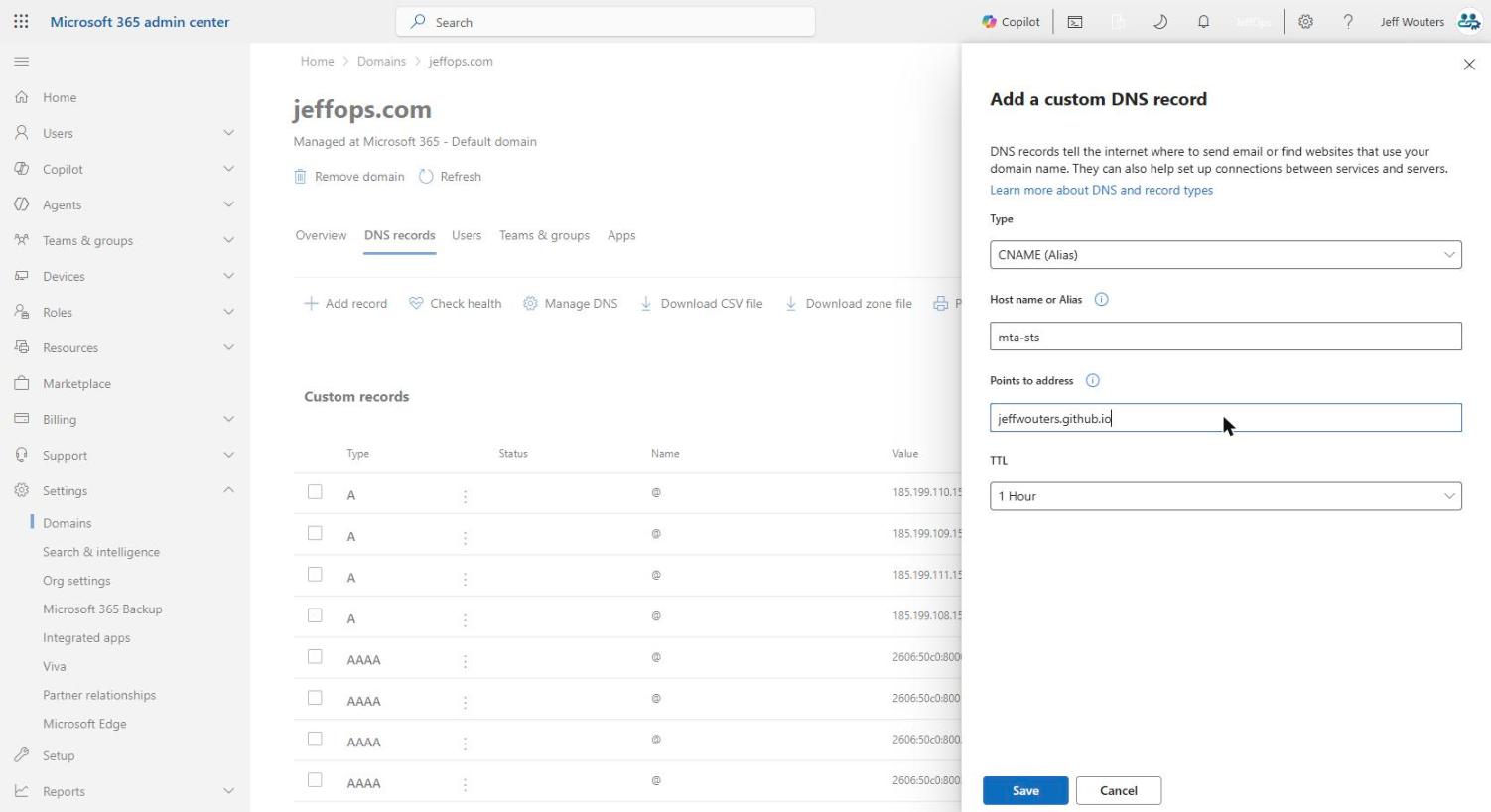The image size is (1491, 812).
Task: Click Reports chart icon in sidebar
Action: [21, 791]
